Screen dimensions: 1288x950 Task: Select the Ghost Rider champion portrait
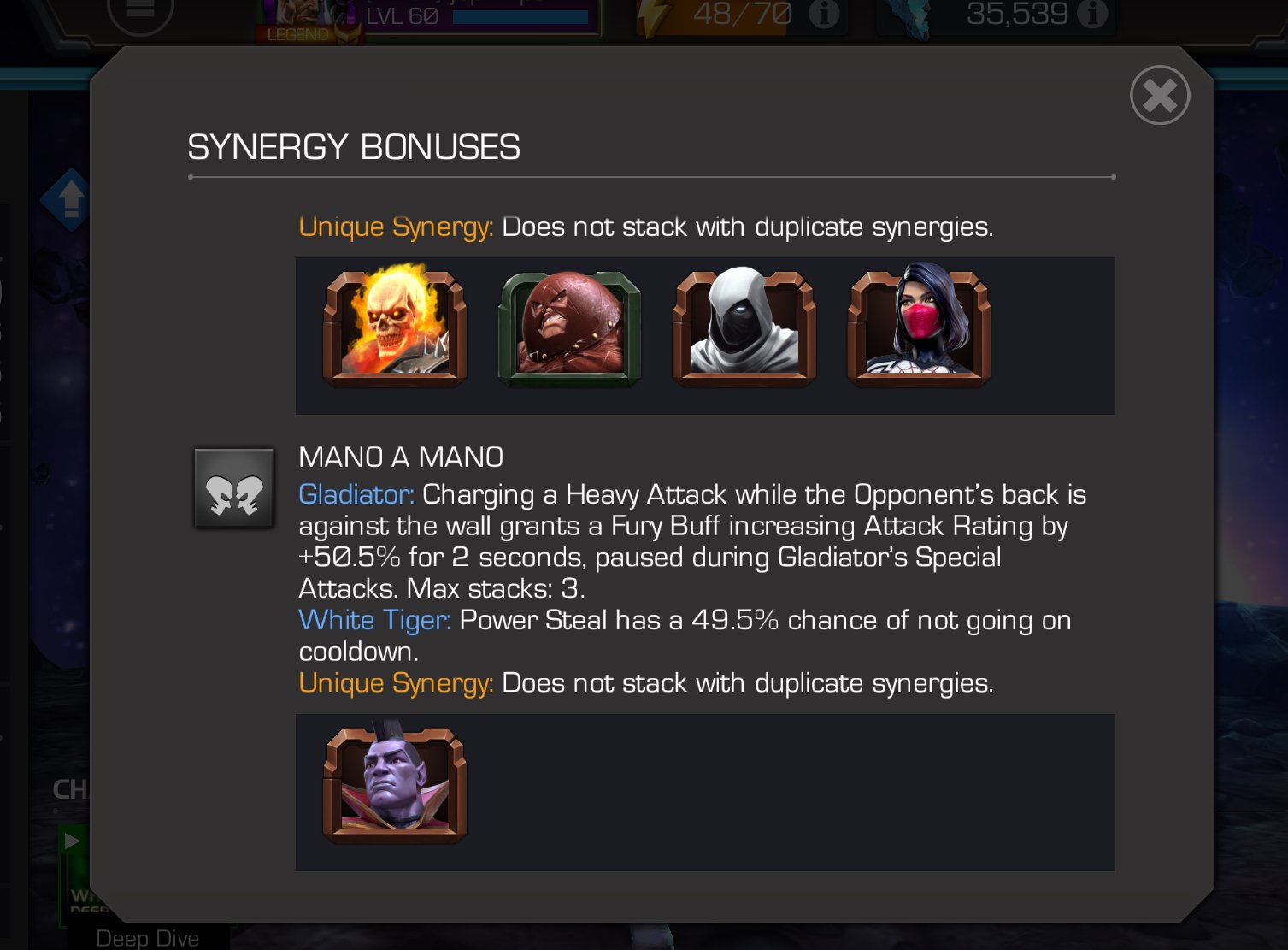coord(395,327)
